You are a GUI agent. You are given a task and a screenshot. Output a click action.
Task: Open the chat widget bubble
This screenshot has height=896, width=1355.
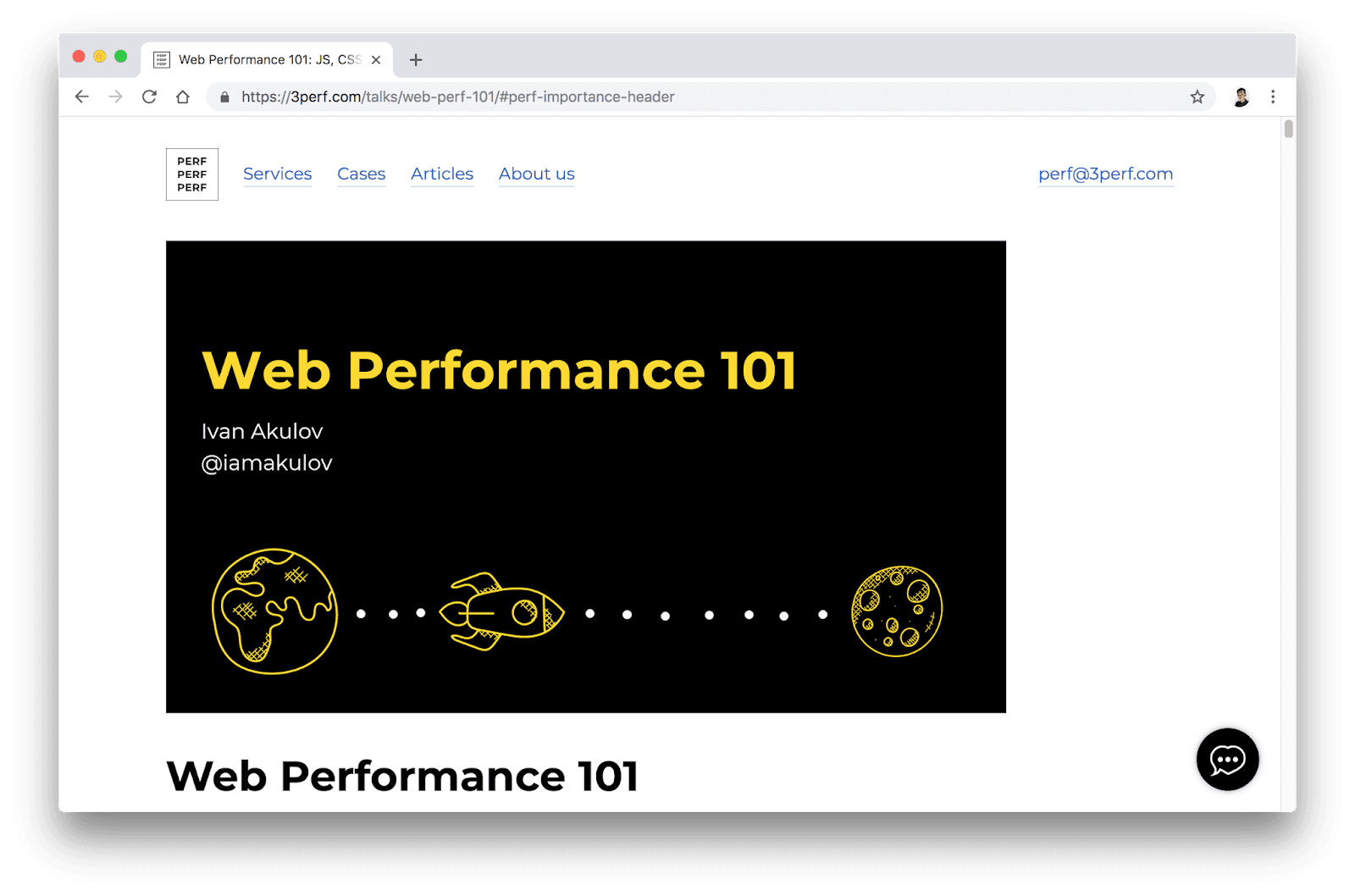(1226, 760)
